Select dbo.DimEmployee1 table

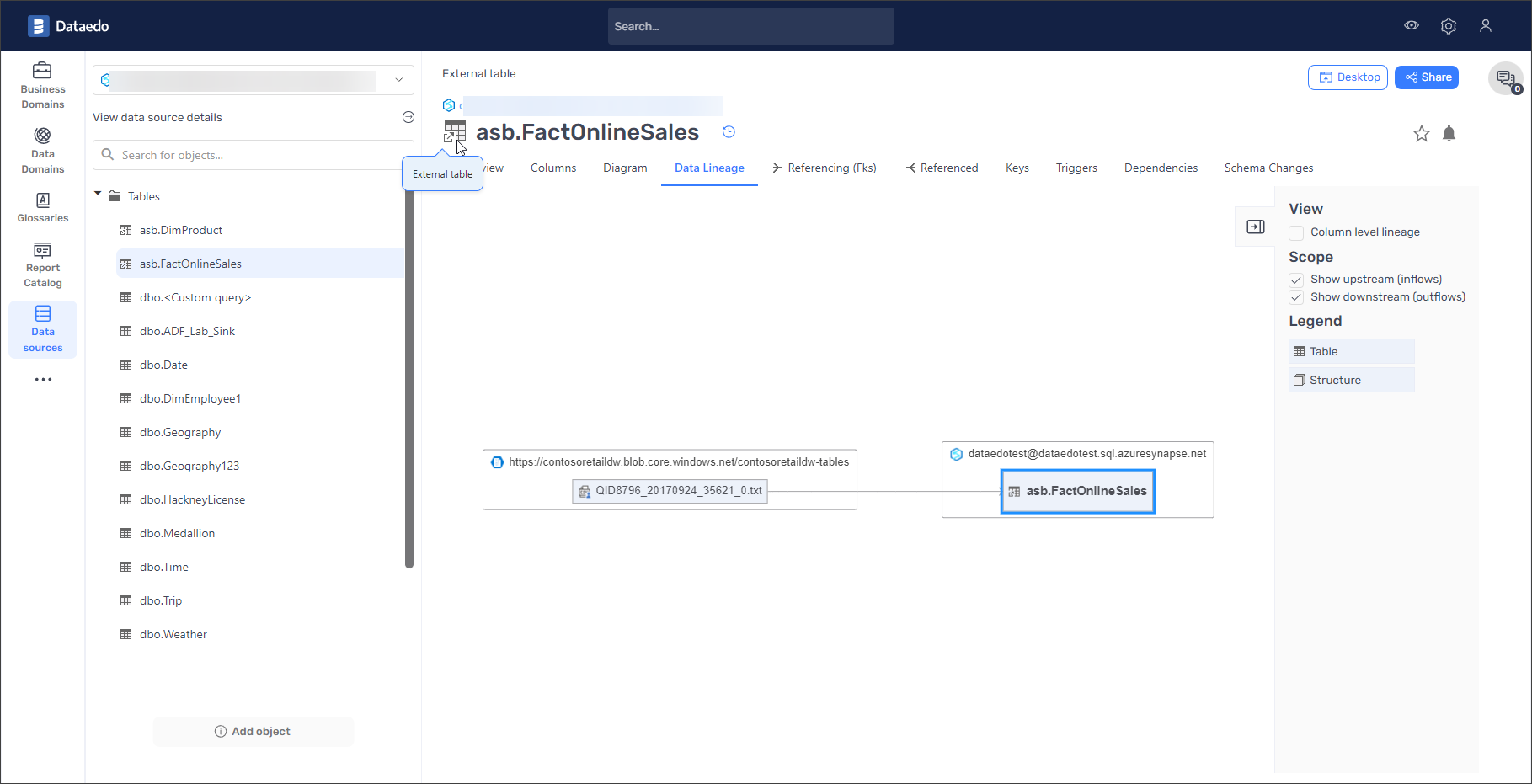260,398
